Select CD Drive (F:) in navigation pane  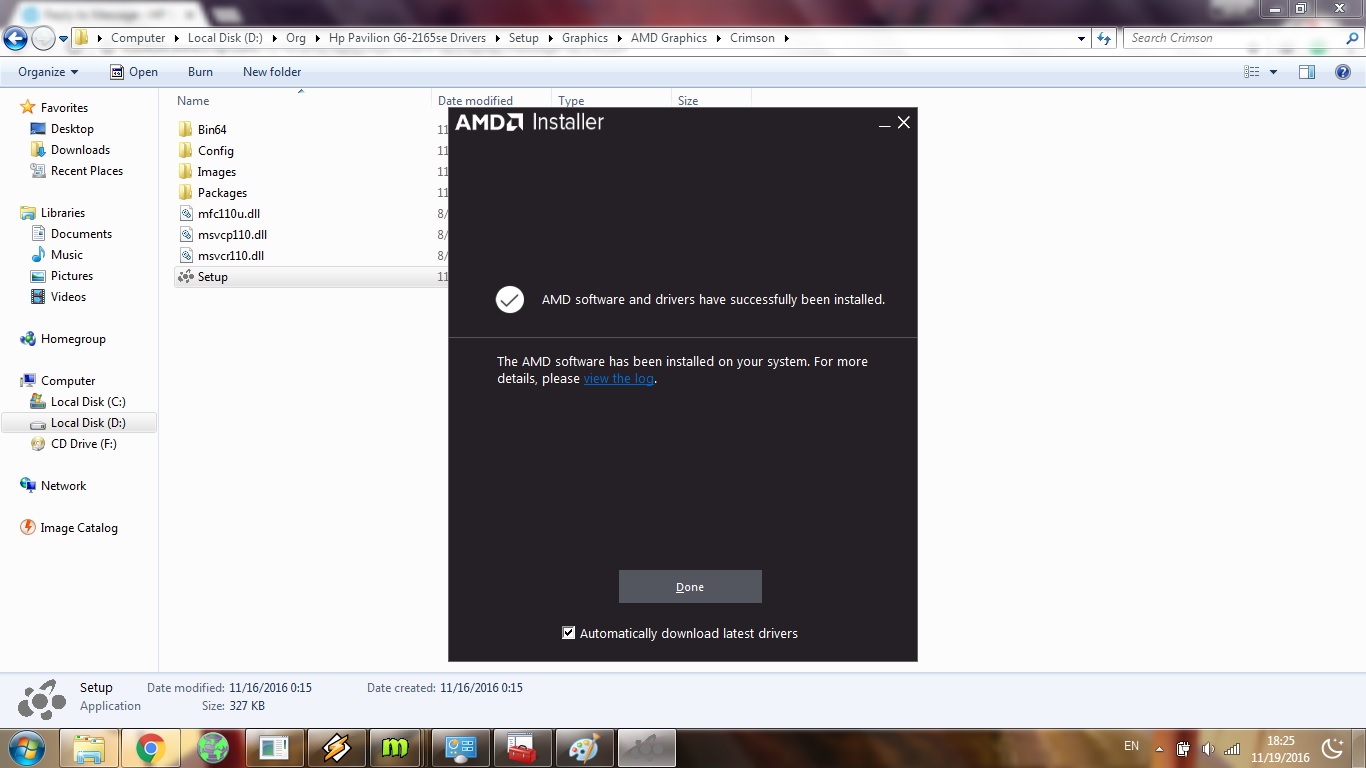click(x=84, y=444)
